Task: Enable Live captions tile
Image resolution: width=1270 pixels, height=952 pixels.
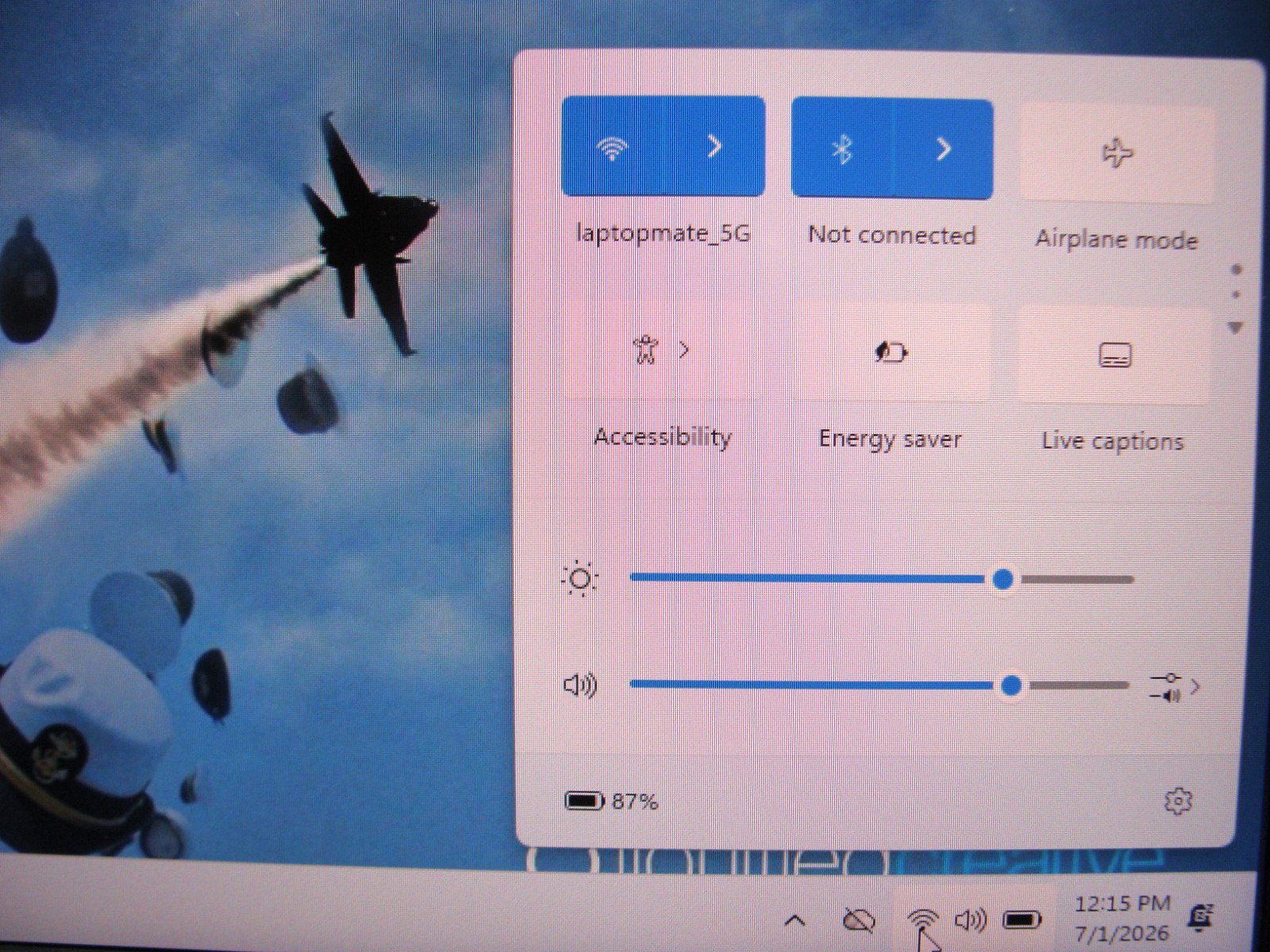Action: (1114, 355)
